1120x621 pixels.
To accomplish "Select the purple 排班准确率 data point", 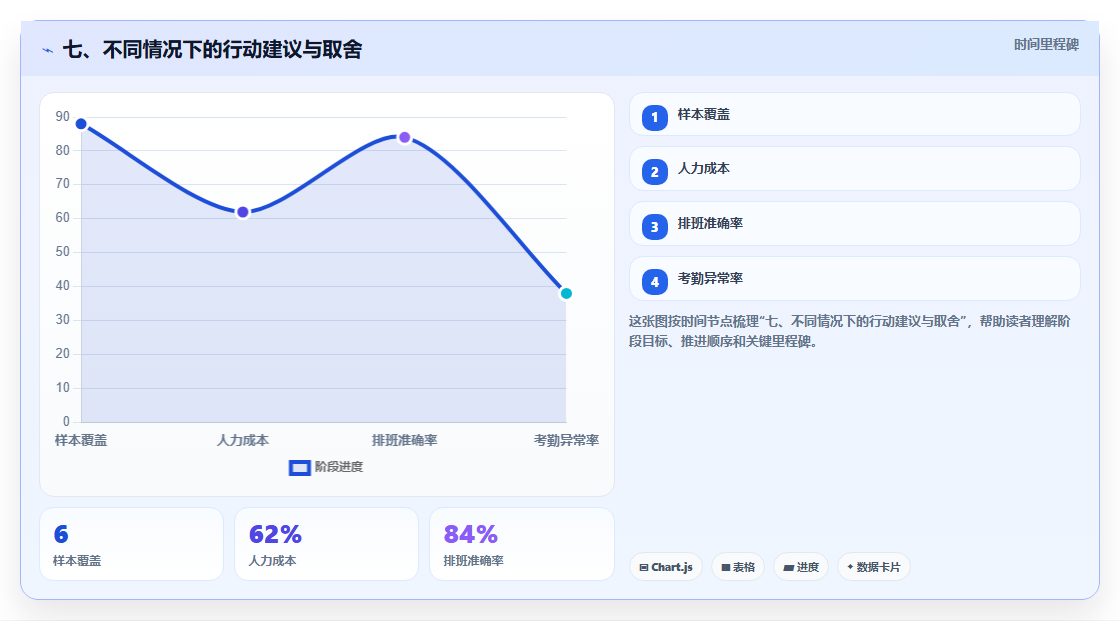I will tap(404, 137).
